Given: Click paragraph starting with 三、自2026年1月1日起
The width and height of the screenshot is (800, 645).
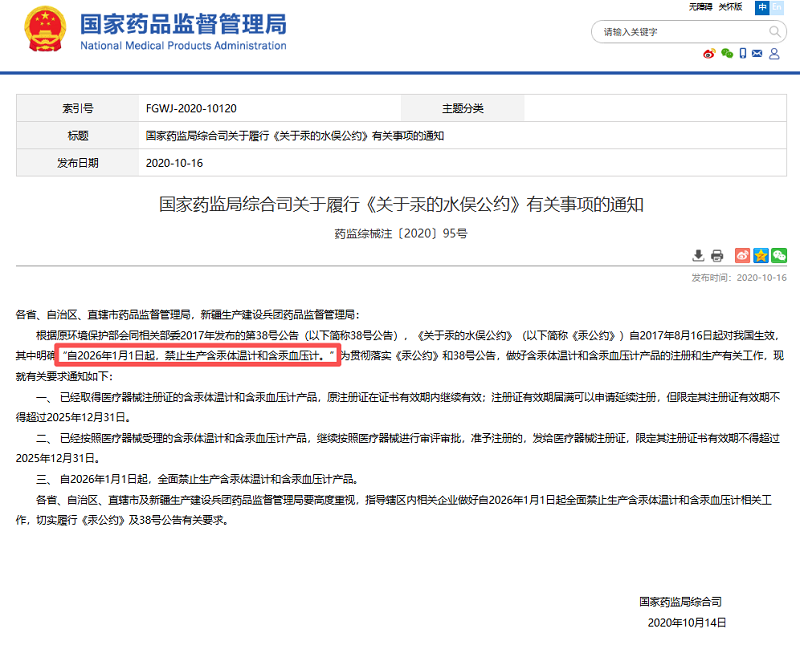Looking at the screenshot, I should coord(198,479).
